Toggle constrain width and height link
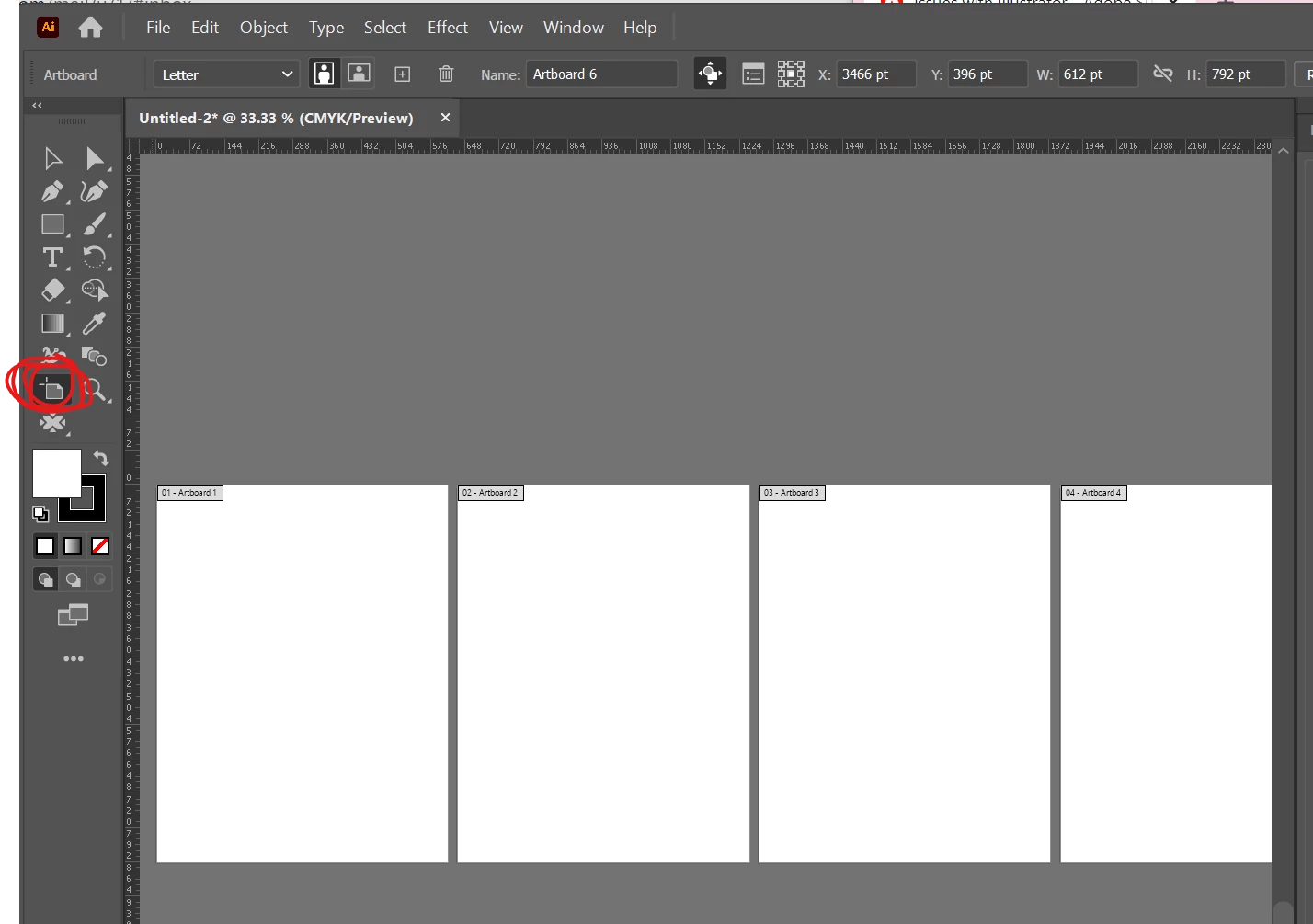1313x924 pixels. pos(1163,74)
